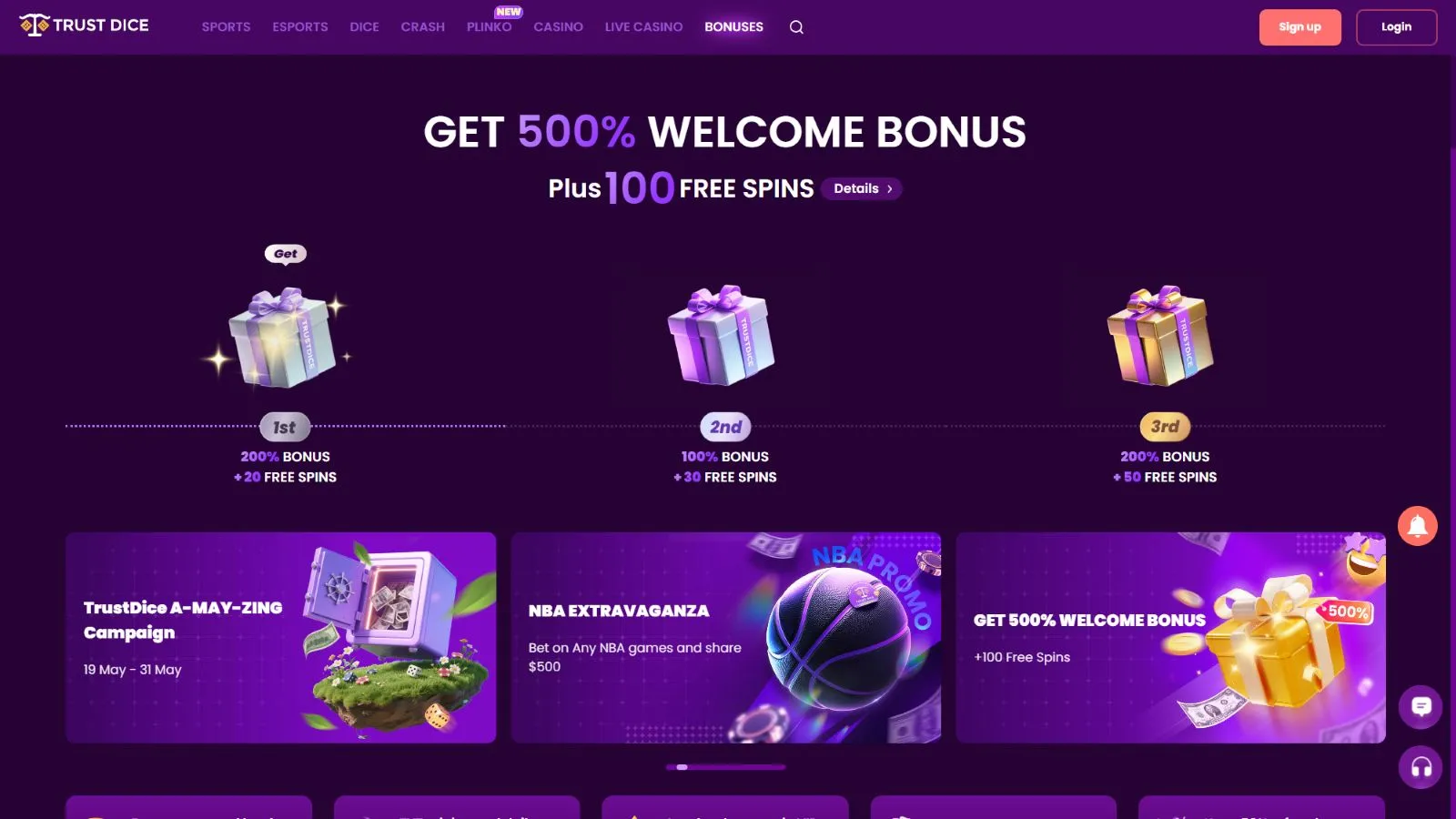1456x819 pixels.
Task: Open notifications bell icon
Action: (1417, 526)
